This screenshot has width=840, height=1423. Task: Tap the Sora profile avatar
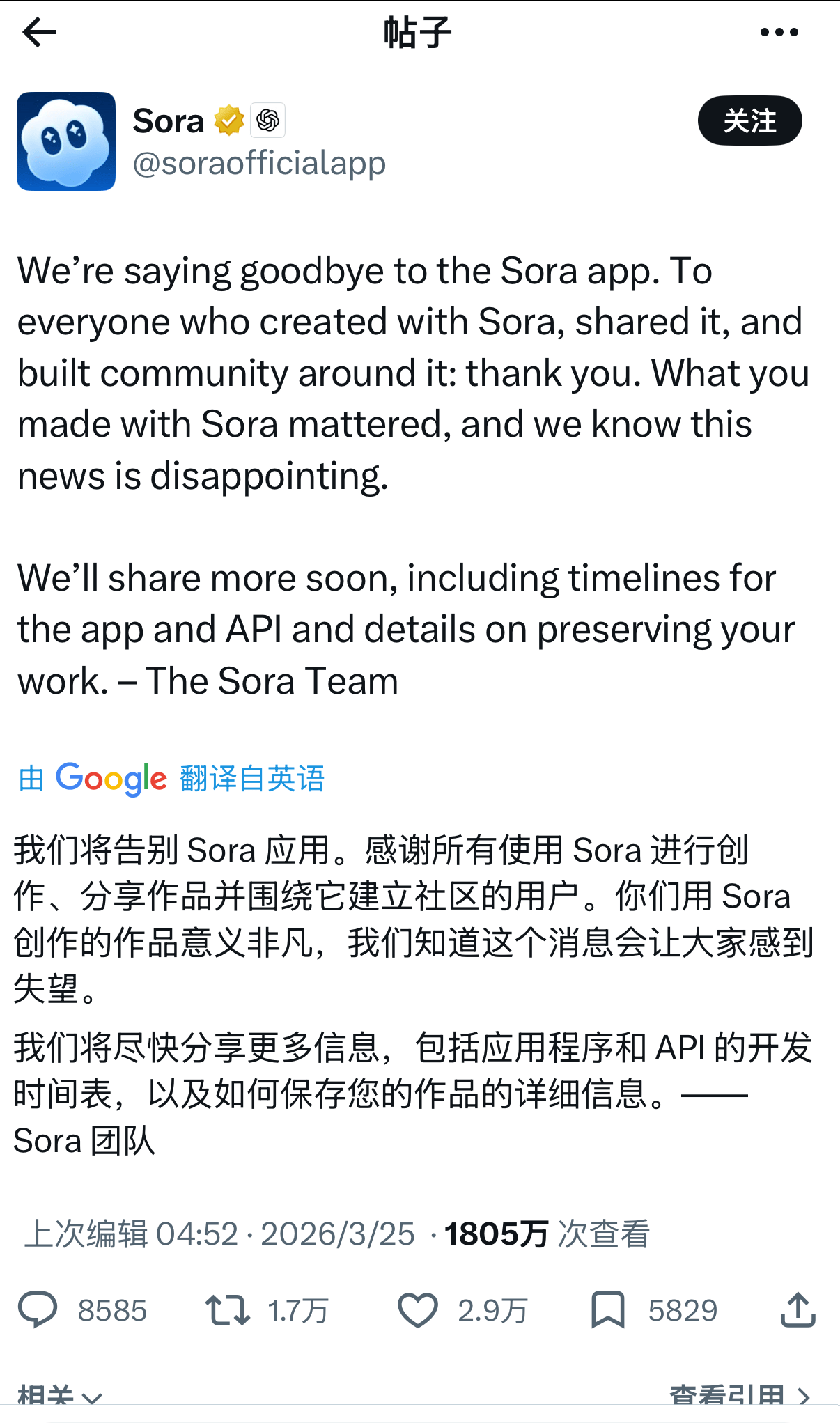66,141
